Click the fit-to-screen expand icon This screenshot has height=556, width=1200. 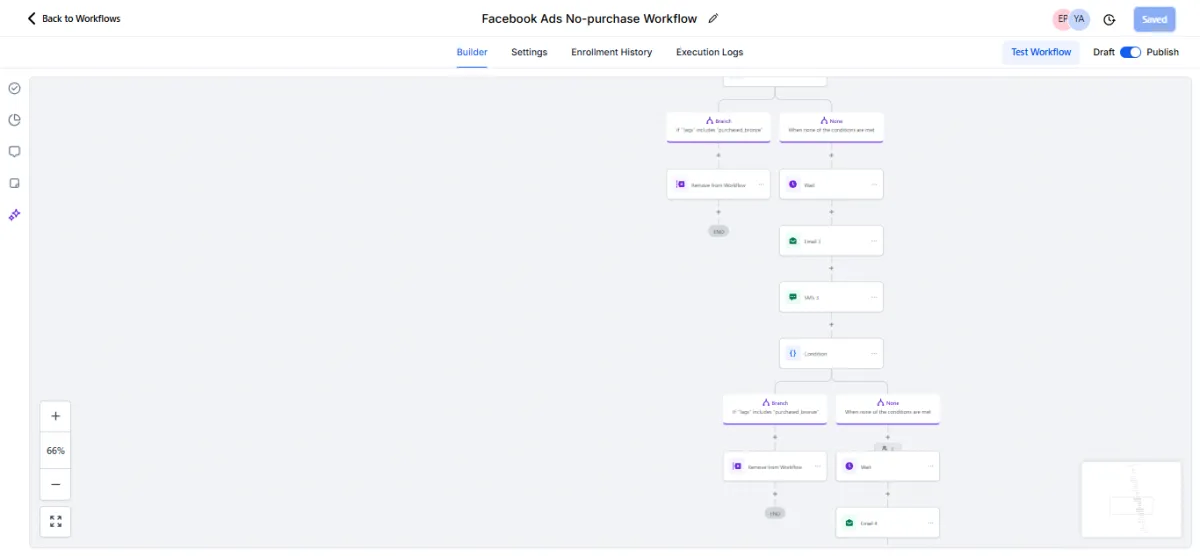(x=55, y=521)
